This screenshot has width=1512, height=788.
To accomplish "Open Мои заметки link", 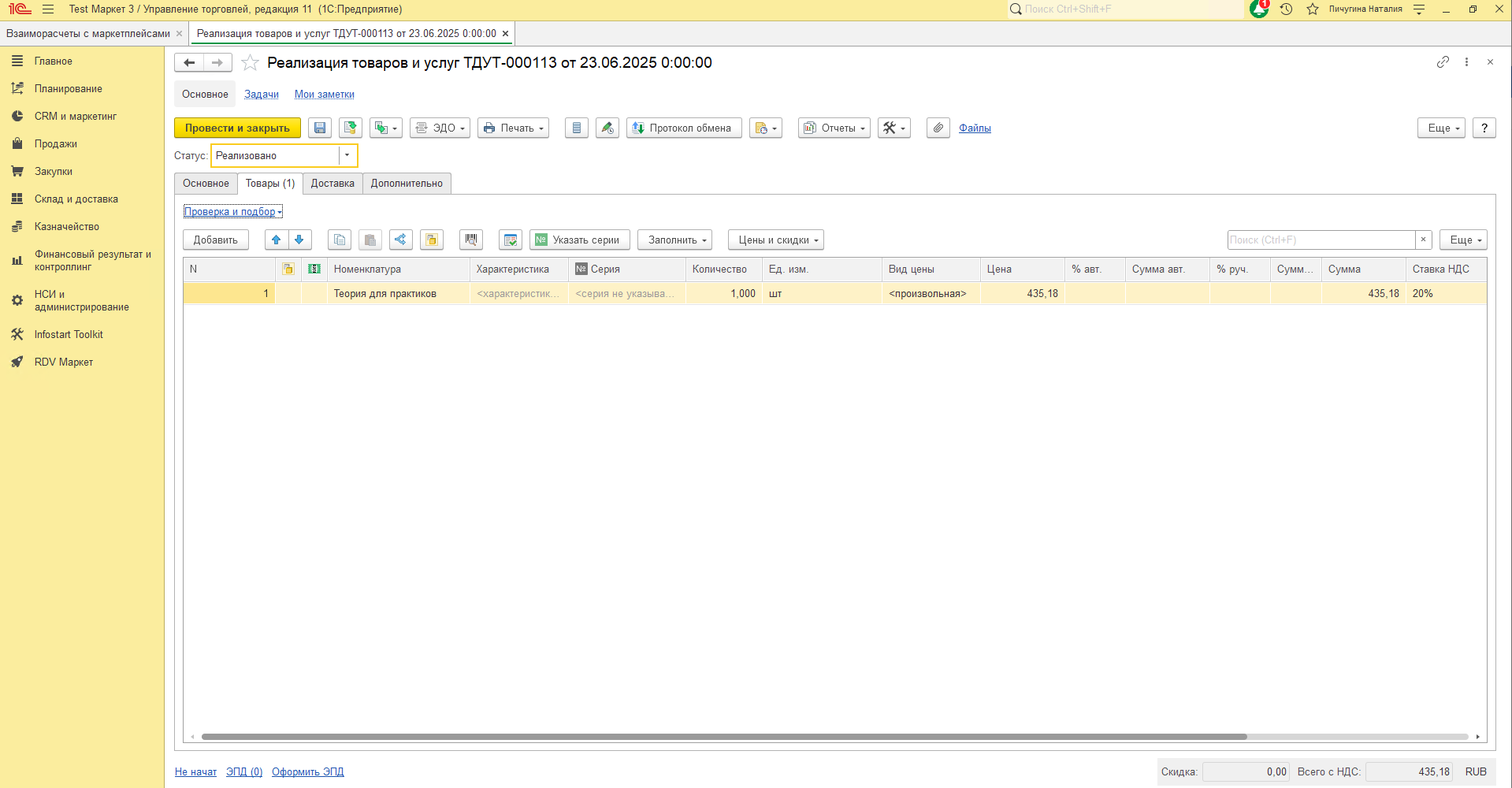I will click(325, 94).
